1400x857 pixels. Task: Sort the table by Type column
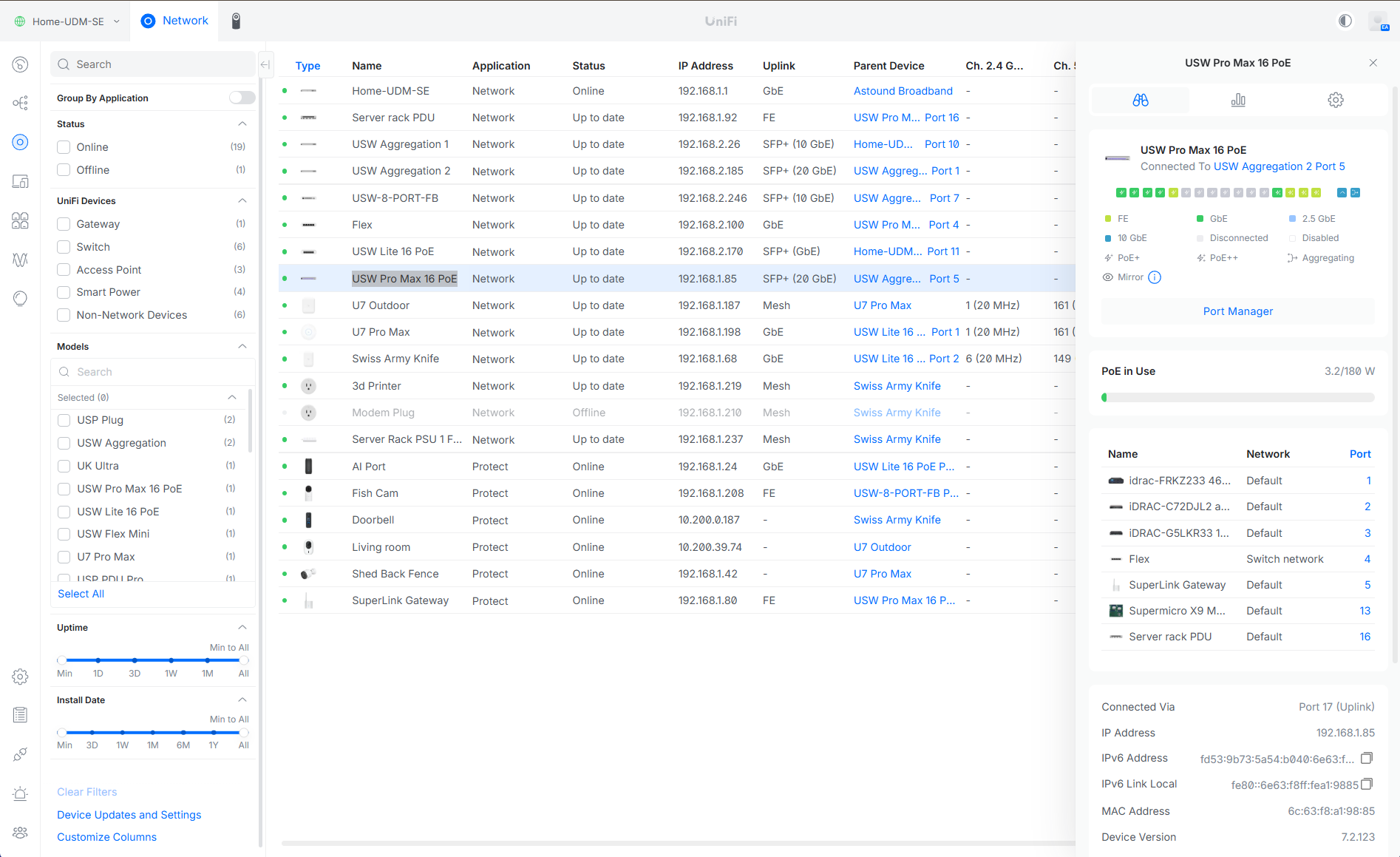(x=307, y=66)
